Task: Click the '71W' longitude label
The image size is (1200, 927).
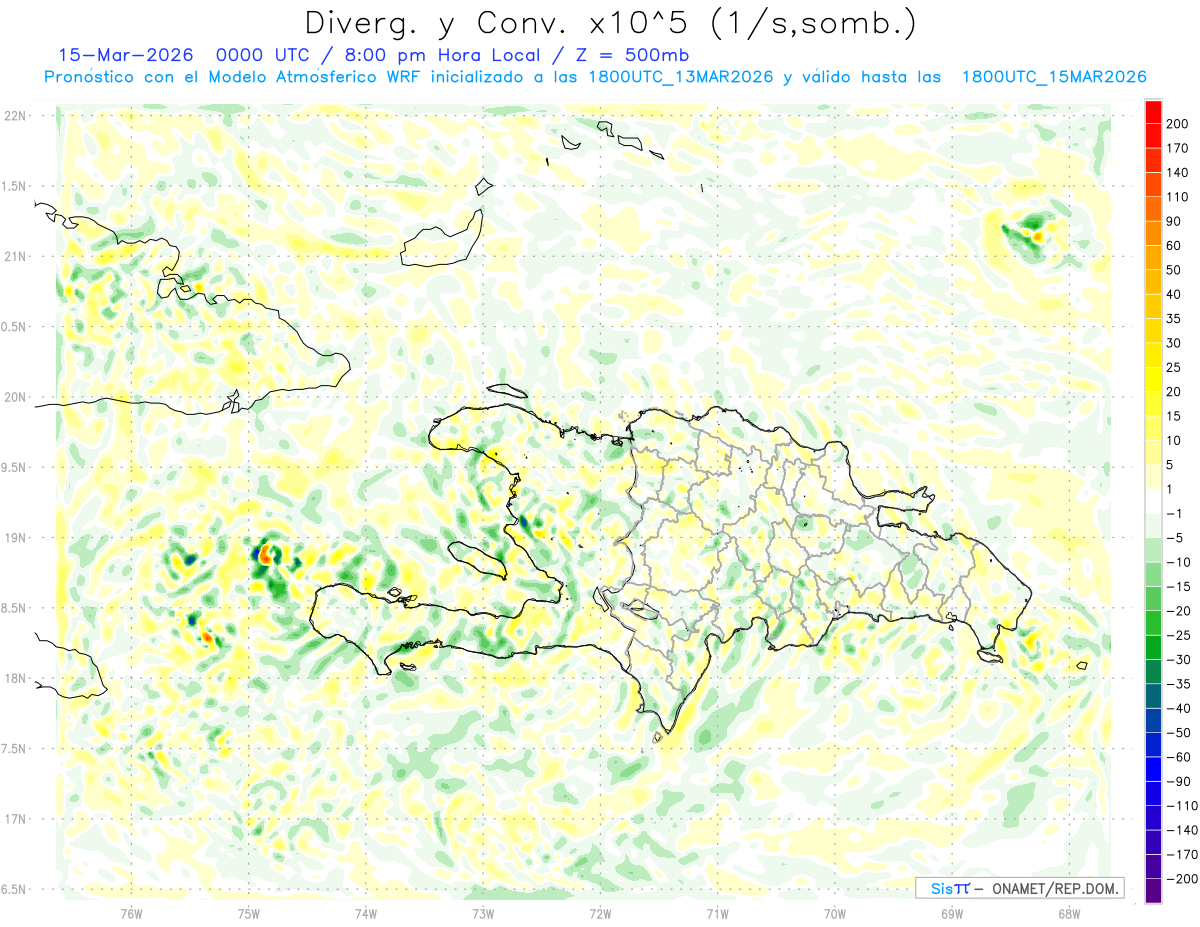Action: (717, 914)
